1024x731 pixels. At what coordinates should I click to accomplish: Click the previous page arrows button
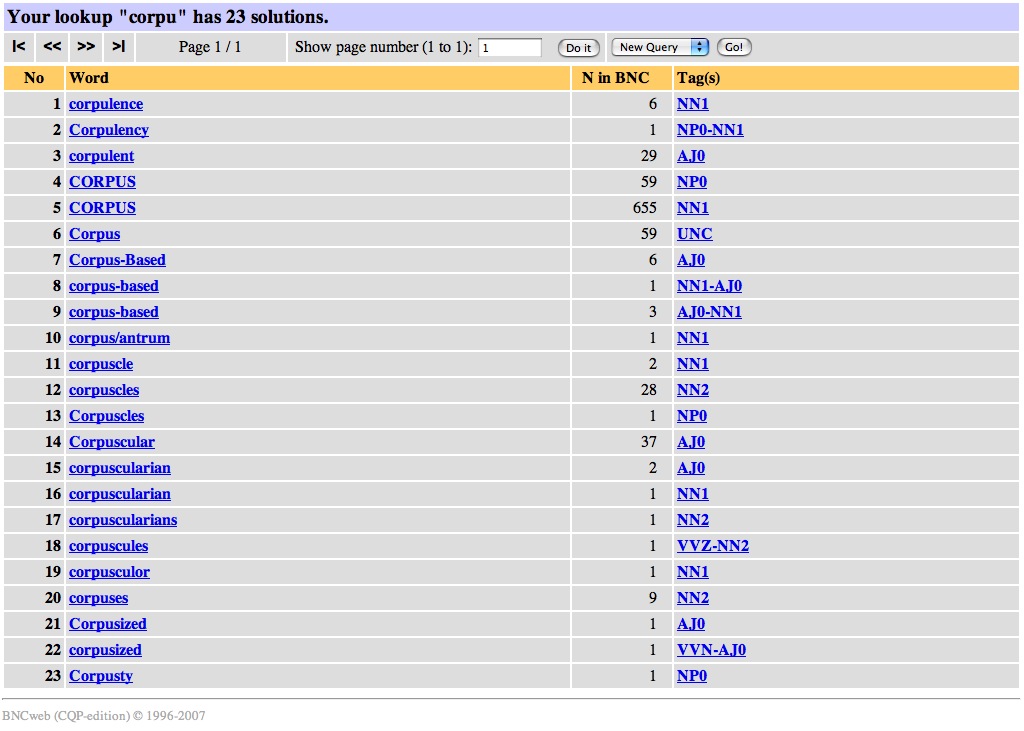(52, 47)
